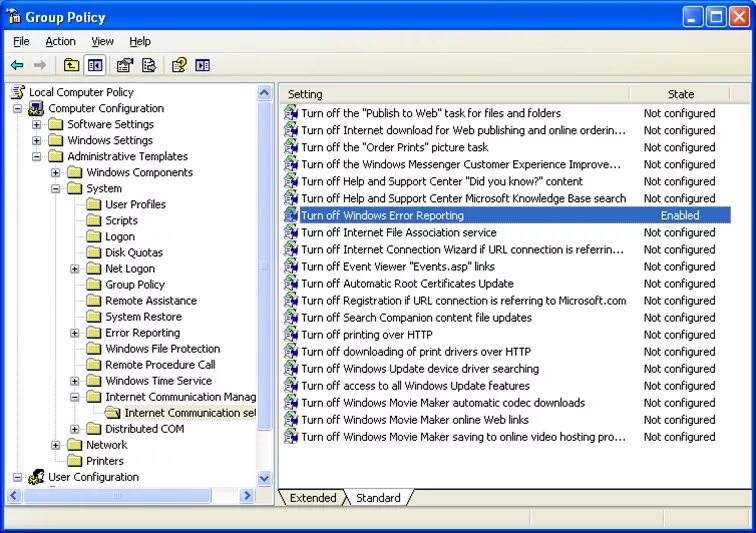Click folder icon of Remote Assistance

point(94,301)
